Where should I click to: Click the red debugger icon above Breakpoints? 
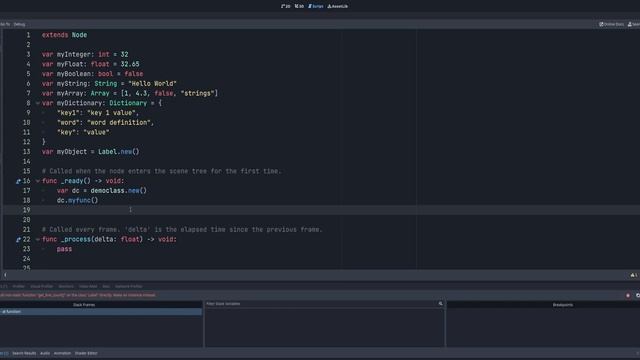click(x=628, y=296)
